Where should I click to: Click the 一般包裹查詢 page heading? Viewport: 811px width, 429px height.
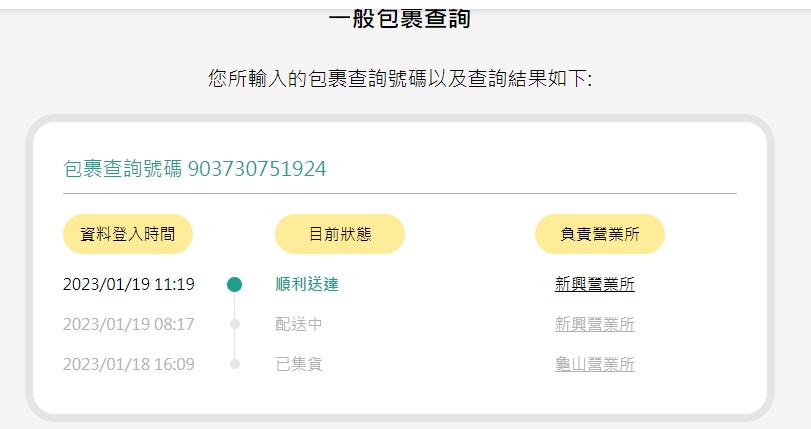click(x=399, y=19)
